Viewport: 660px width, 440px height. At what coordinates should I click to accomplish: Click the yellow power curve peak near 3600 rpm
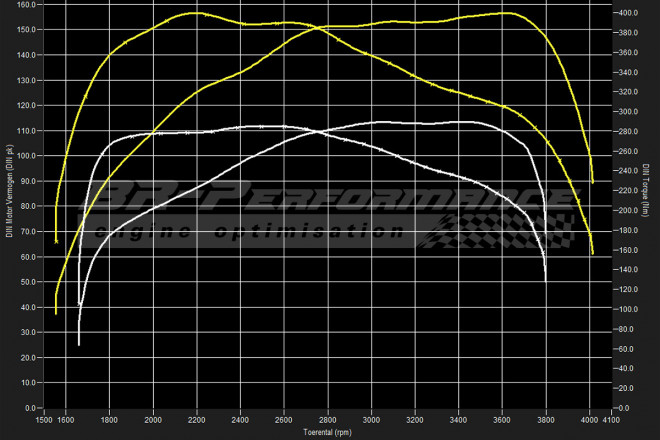pos(505,13)
